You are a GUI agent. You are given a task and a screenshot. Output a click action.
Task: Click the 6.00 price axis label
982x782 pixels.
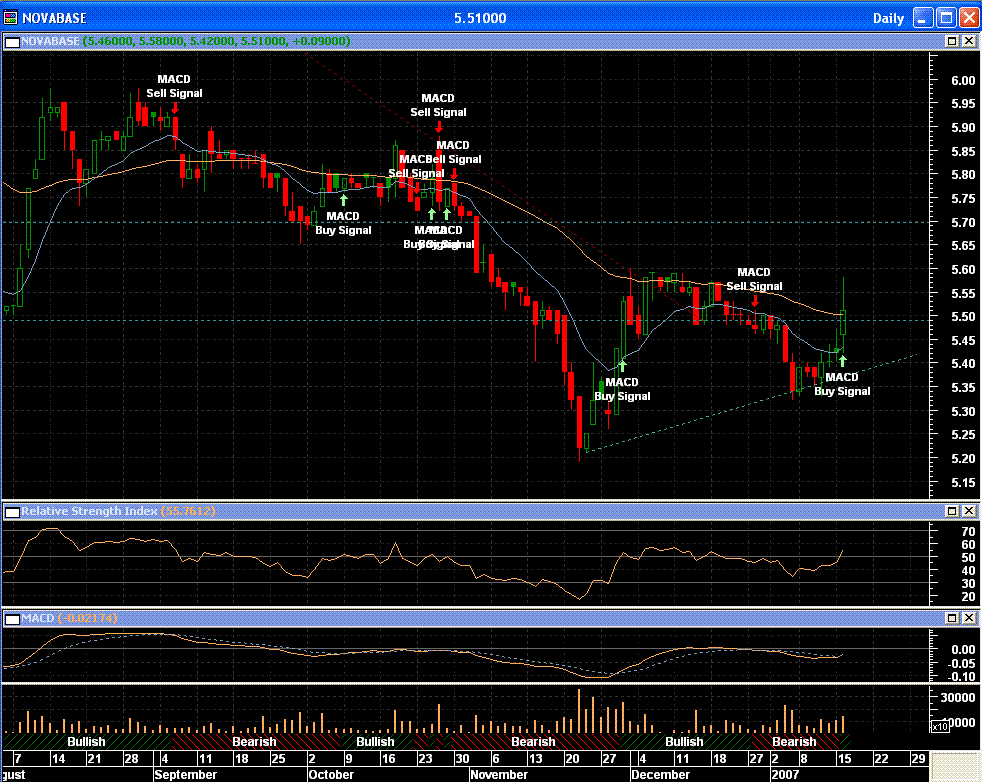963,80
